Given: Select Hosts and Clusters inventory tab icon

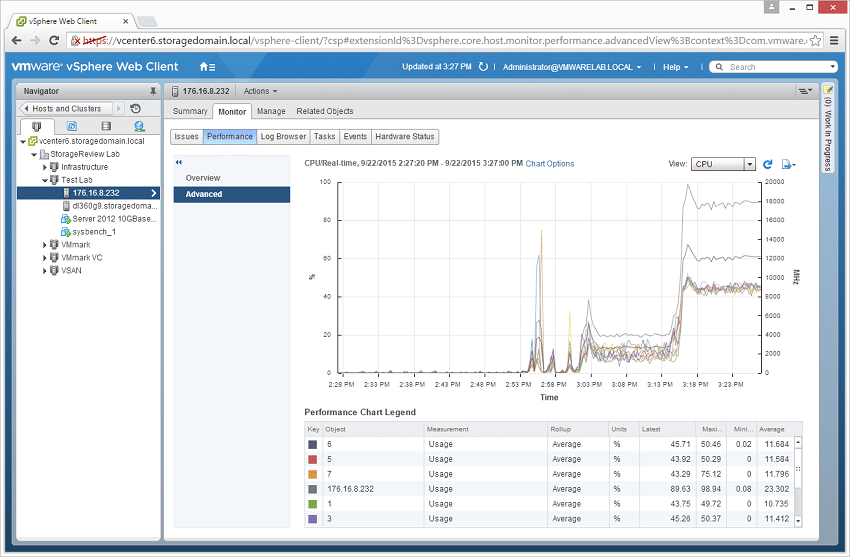Looking at the screenshot, I should pos(36,126).
